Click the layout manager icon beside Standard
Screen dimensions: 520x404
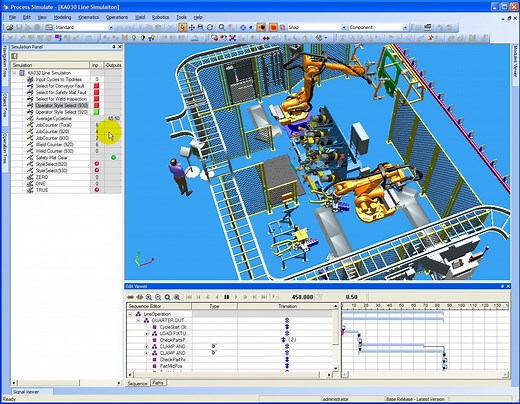coord(49,27)
